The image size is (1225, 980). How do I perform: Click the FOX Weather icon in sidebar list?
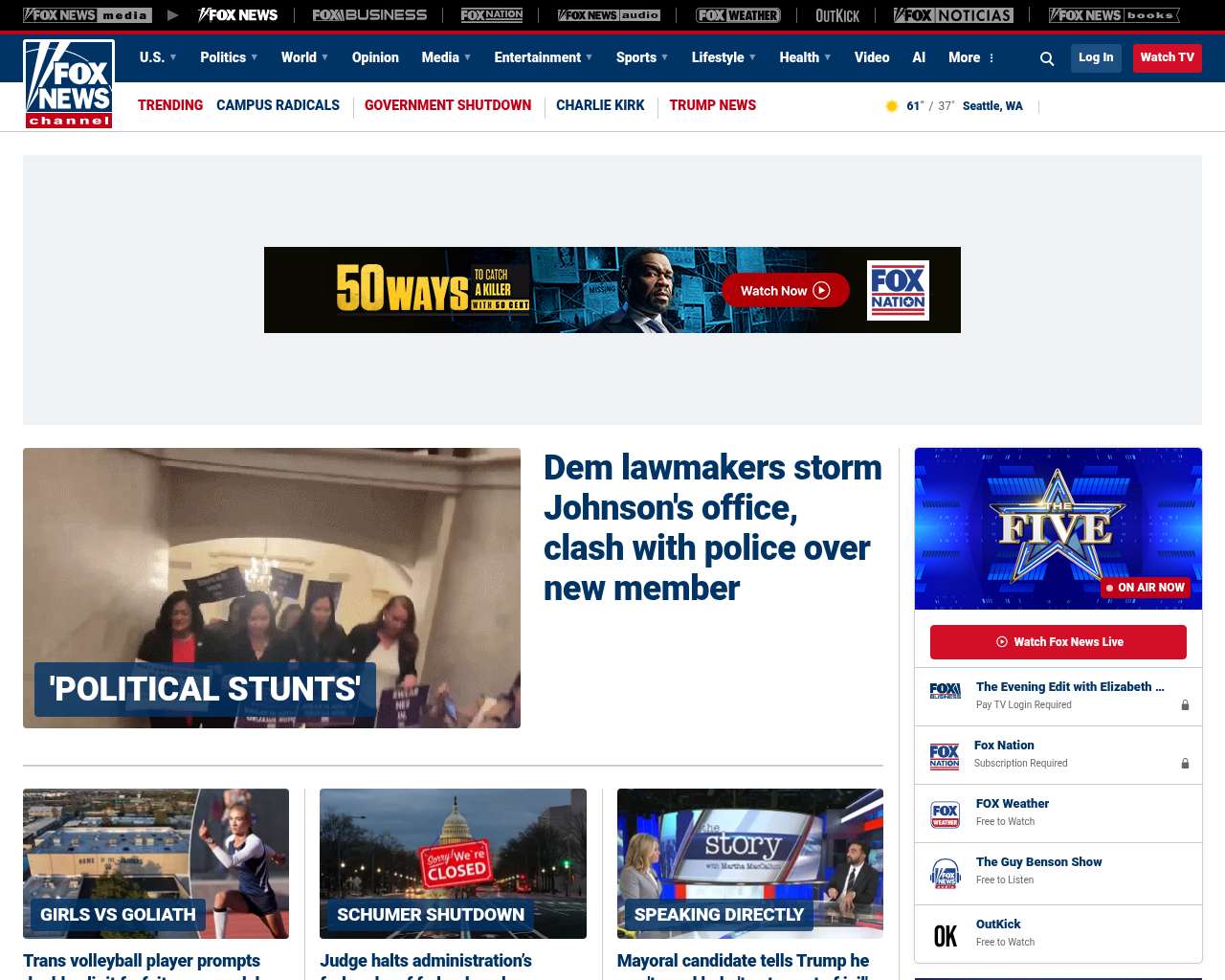tap(946, 814)
